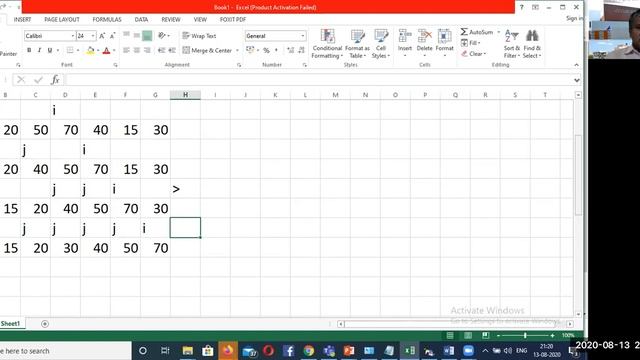The width and height of the screenshot is (640, 360).
Task: Open Conditional Formatting
Action: [327, 44]
